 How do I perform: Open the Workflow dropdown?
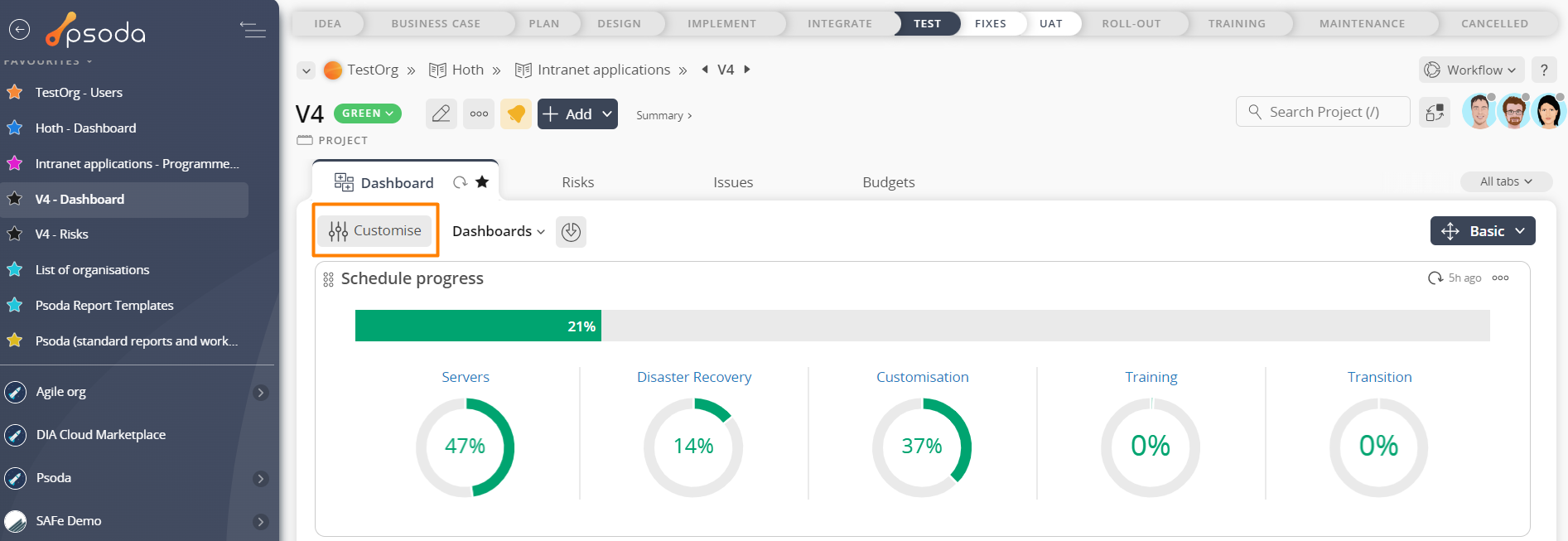1473,70
